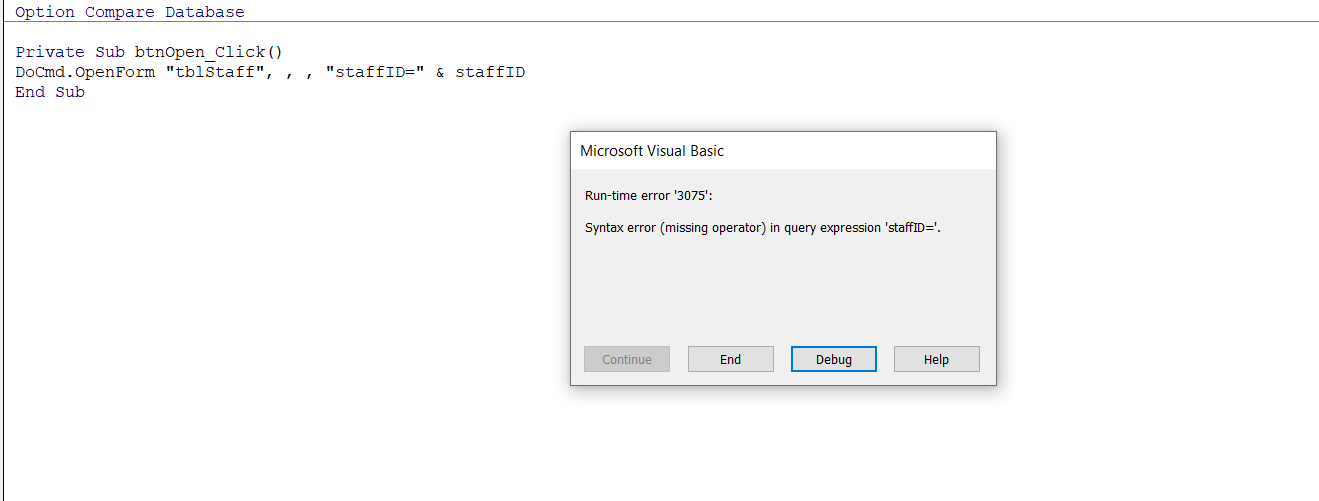
Task: Click the btnOpen_Click procedure name
Action: pos(200,52)
